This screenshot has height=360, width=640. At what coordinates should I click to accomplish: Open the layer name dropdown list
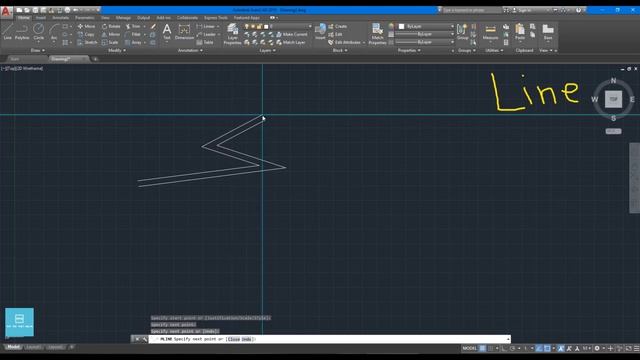(x=309, y=26)
